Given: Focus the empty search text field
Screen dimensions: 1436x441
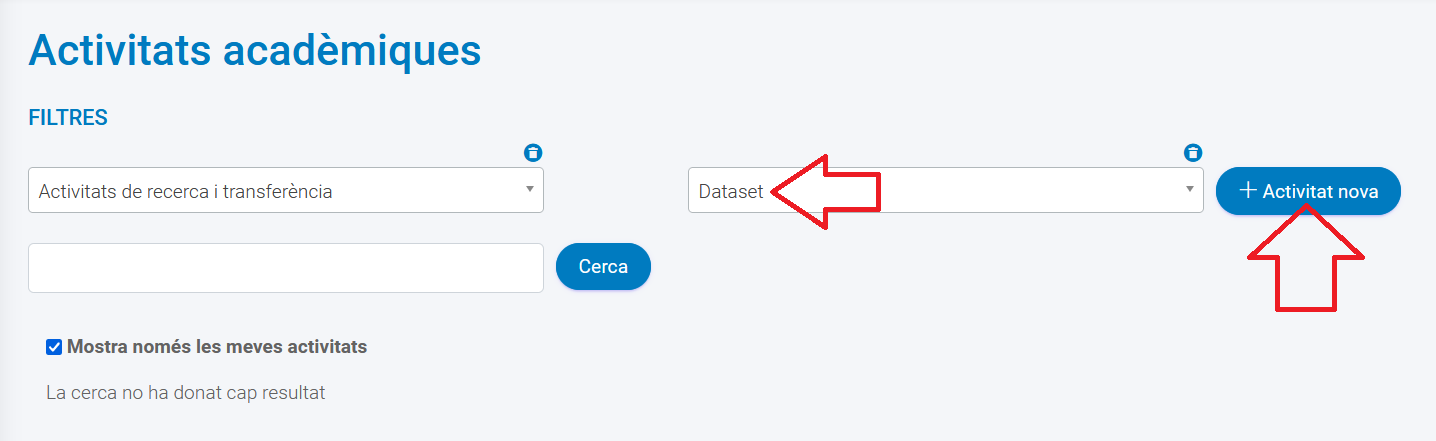Looking at the screenshot, I should click(286, 268).
